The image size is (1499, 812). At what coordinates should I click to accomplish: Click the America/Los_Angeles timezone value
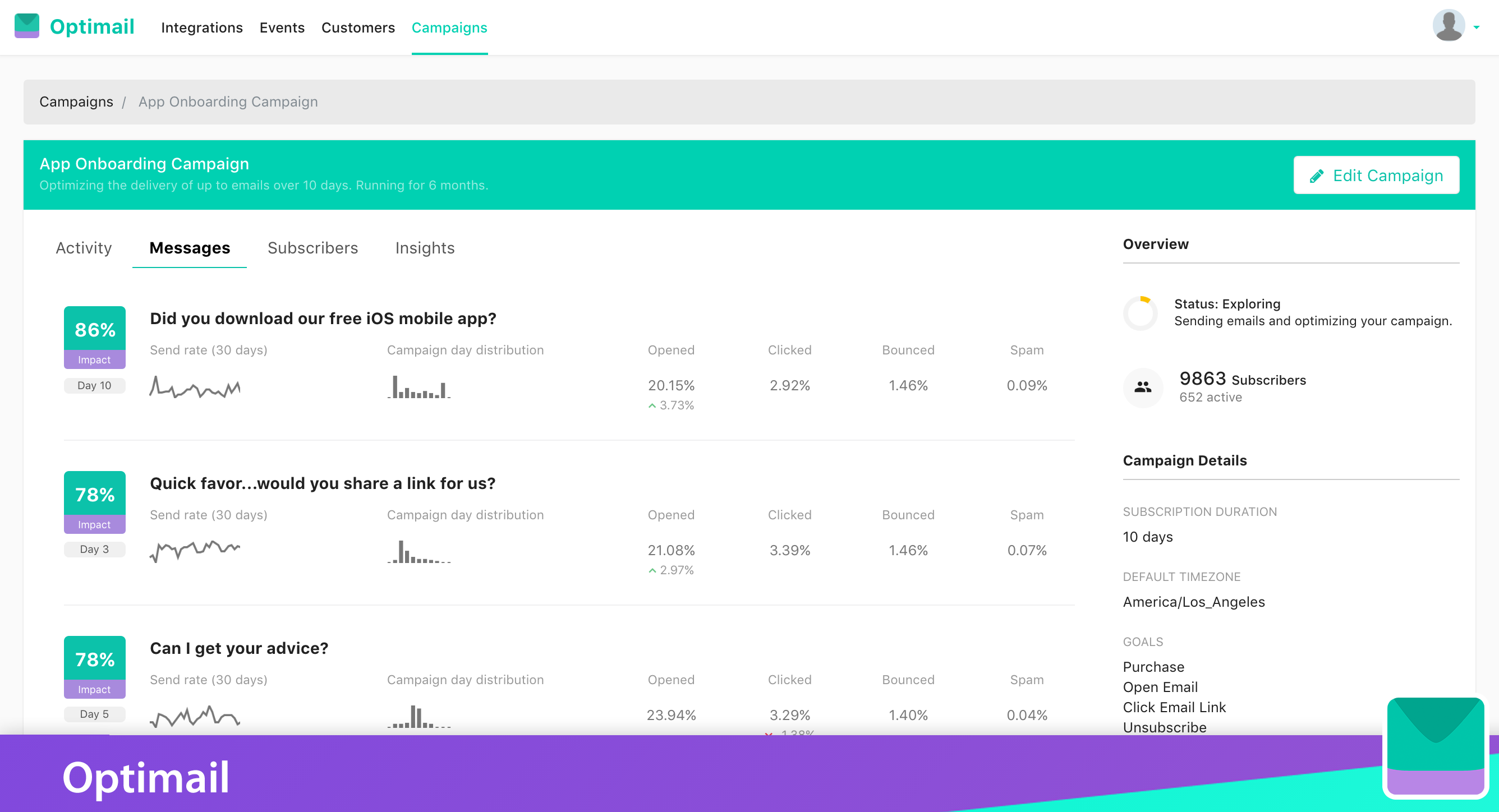coord(1193,602)
